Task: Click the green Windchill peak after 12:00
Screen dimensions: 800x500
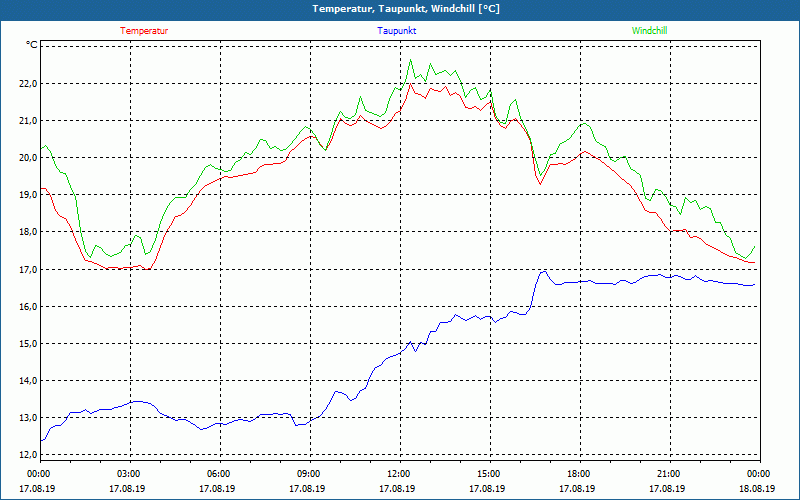Action: 410,60
